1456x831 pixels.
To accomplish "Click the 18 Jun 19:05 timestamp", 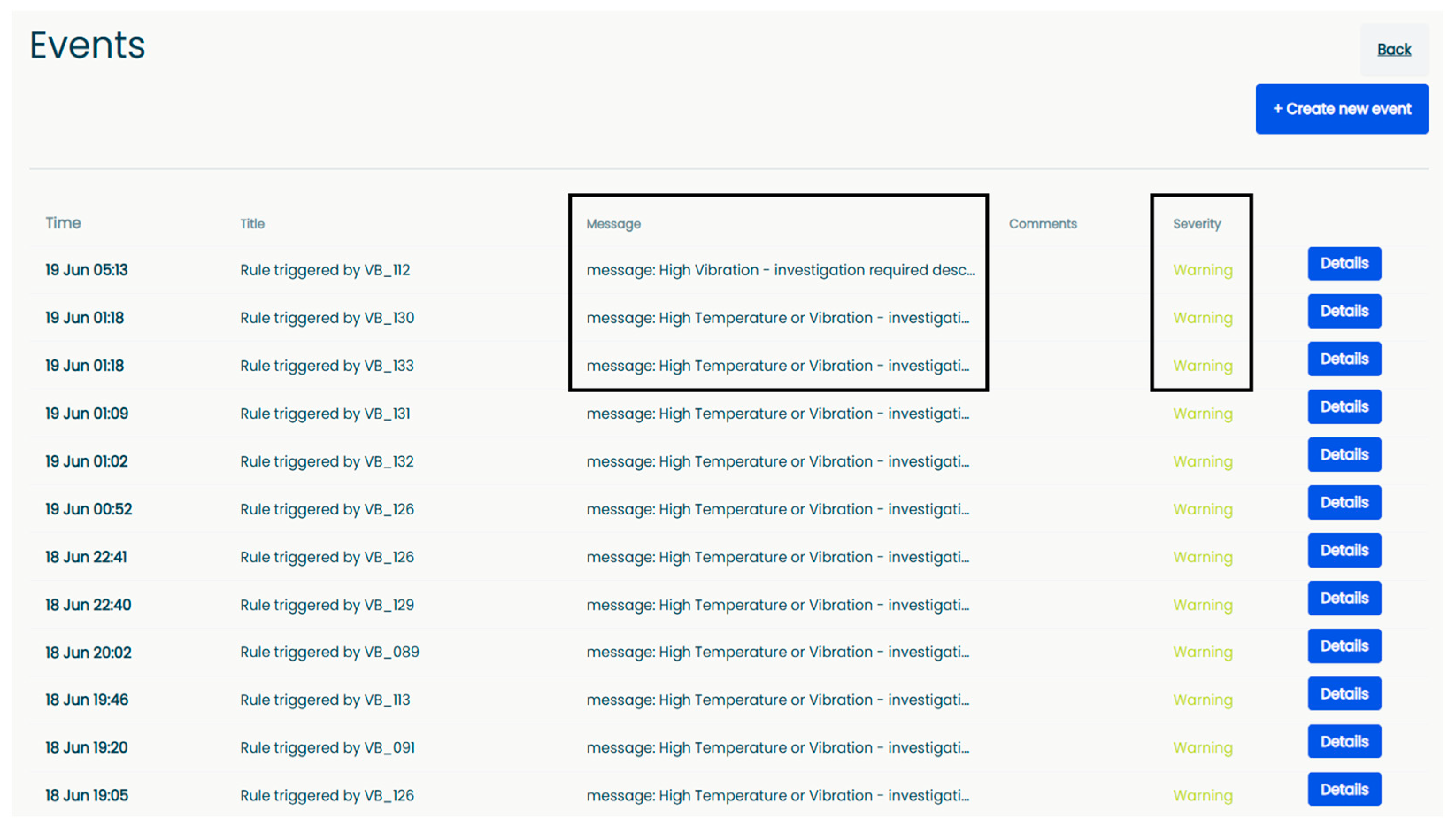I will pos(87,796).
